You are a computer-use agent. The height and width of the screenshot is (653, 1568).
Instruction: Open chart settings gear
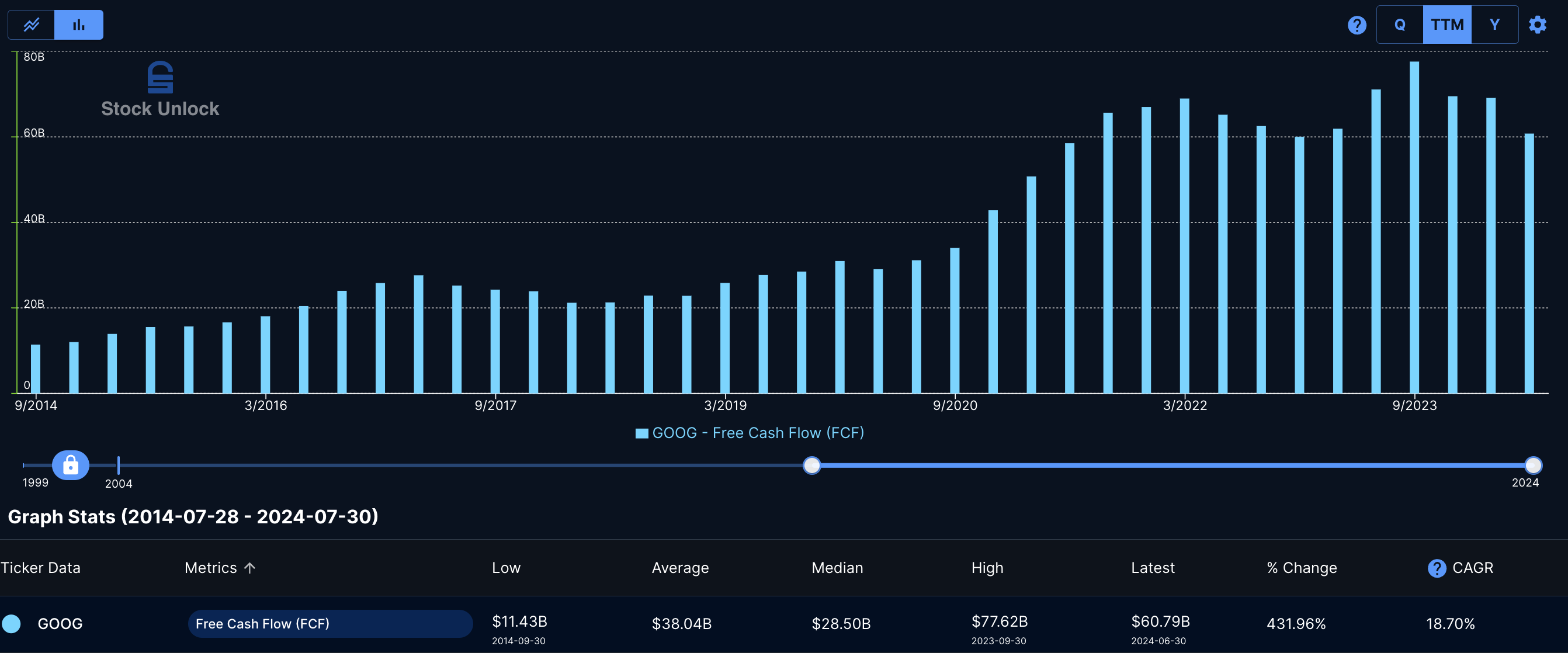pos(1538,25)
